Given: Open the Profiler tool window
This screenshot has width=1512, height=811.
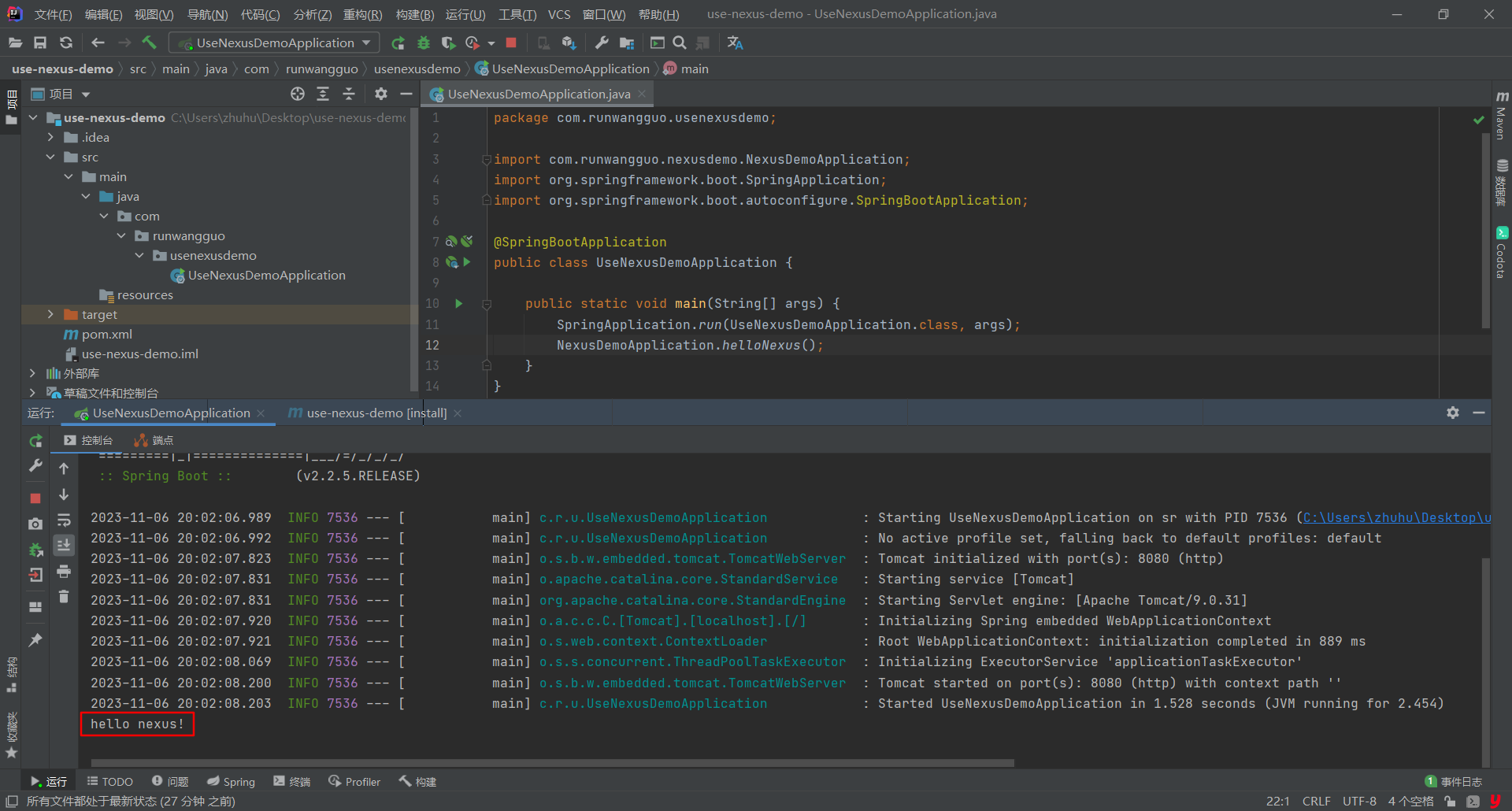Looking at the screenshot, I should (354, 782).
